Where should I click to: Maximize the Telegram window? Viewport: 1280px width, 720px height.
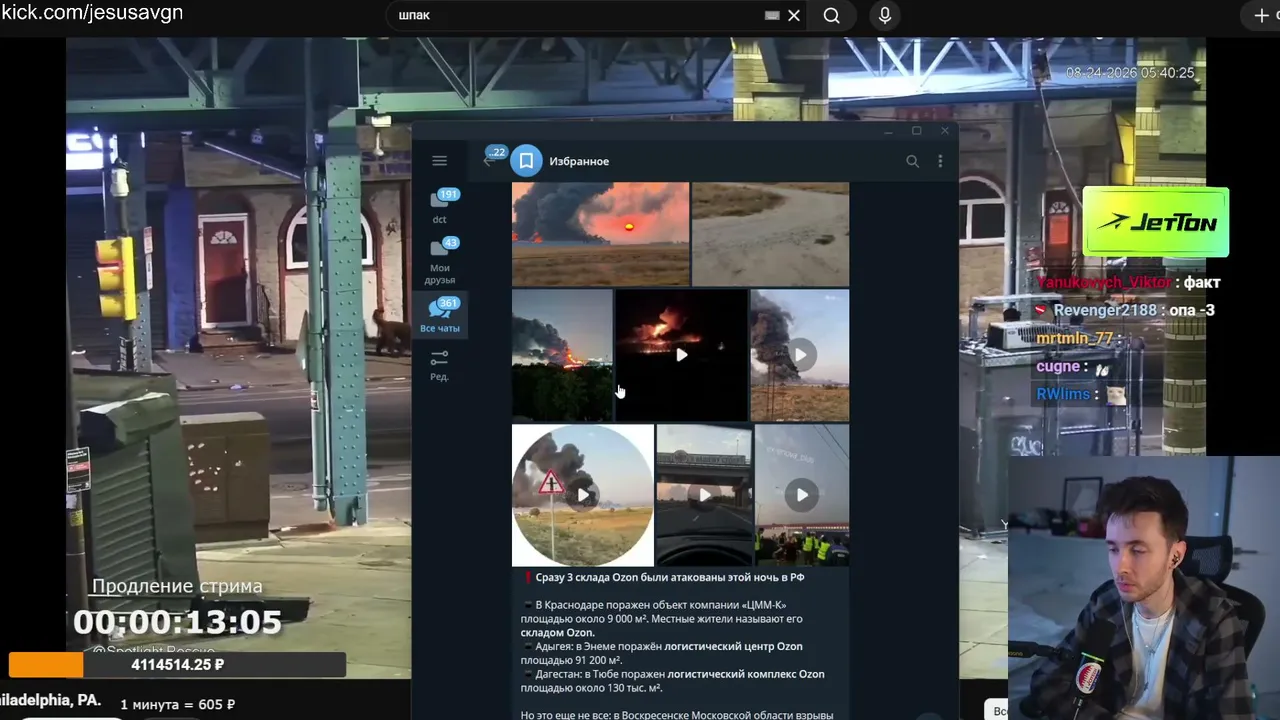916,131
